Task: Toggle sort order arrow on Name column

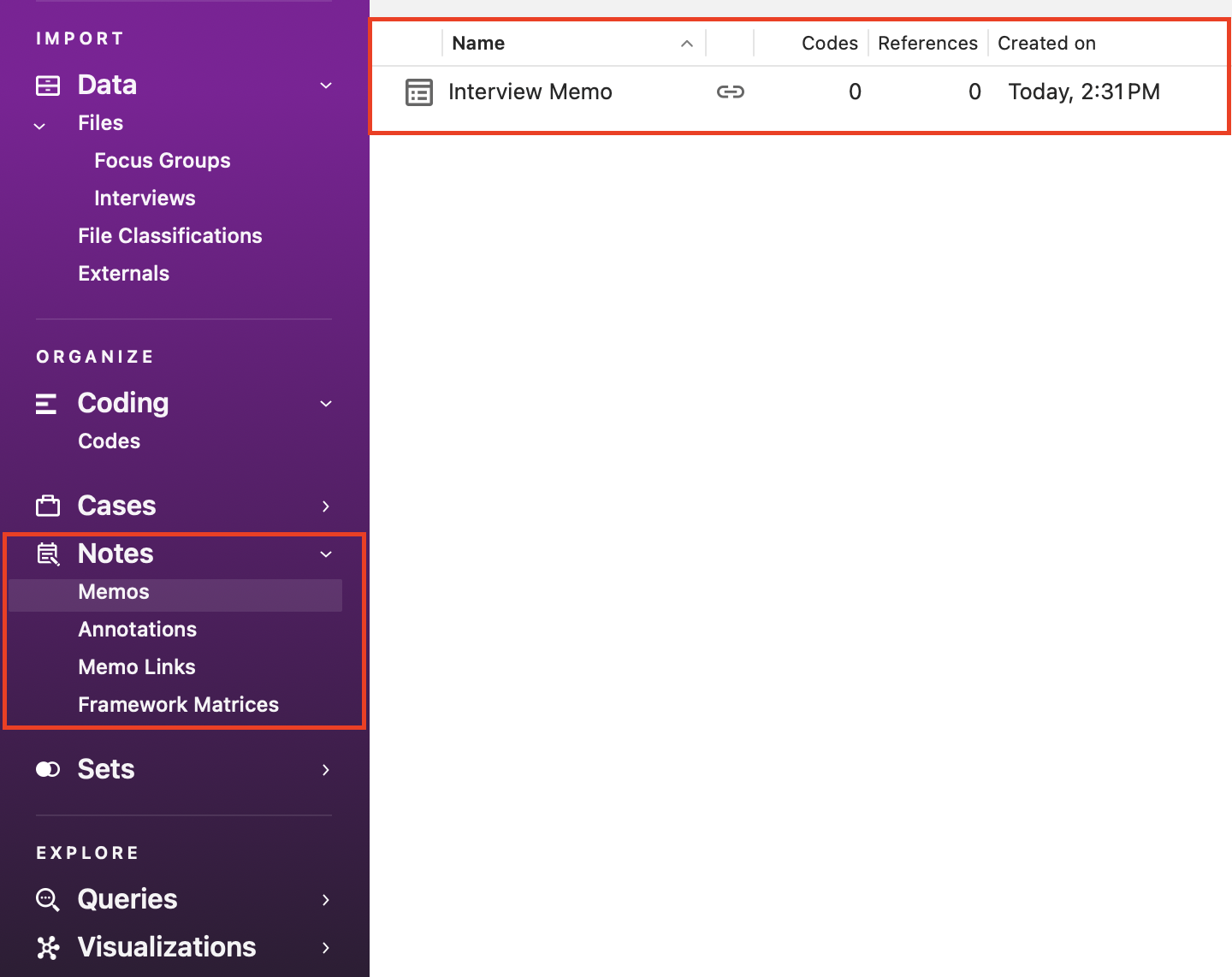Action: tap(687, 44)
